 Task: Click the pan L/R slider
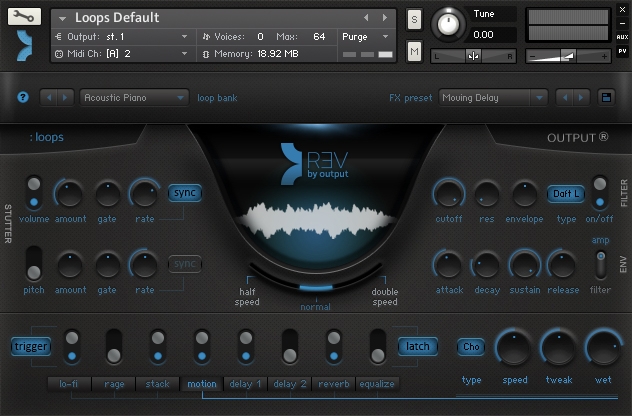pos(473,56)
